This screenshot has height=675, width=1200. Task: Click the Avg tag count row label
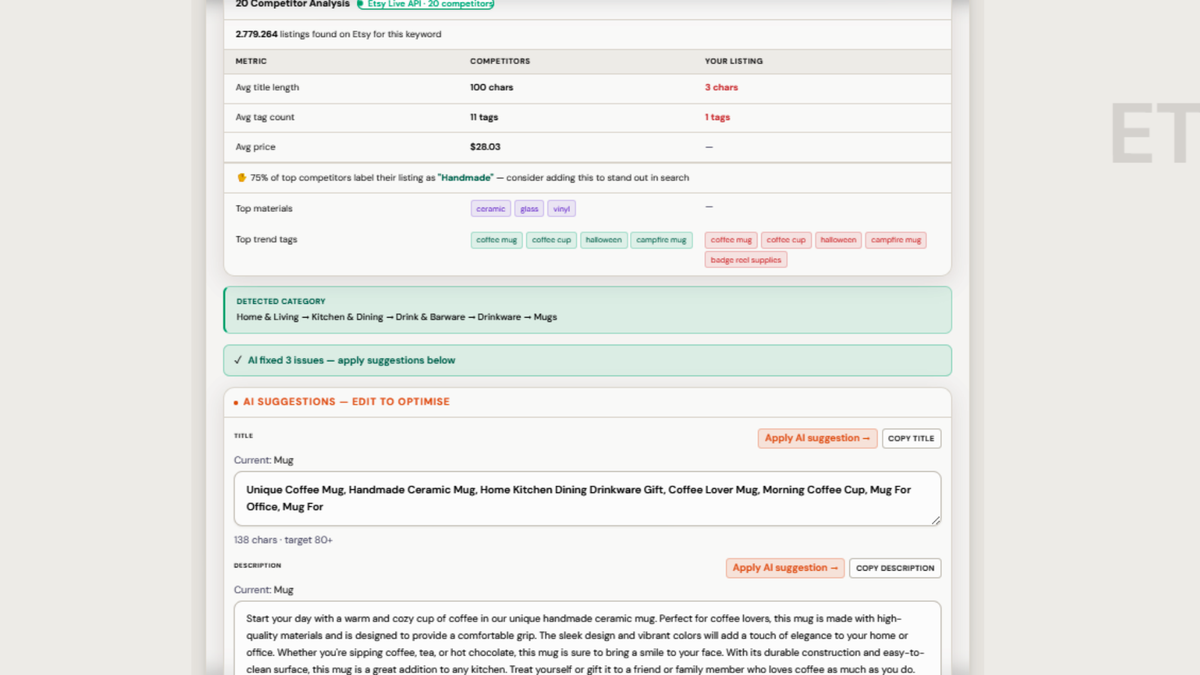point(265,117)
